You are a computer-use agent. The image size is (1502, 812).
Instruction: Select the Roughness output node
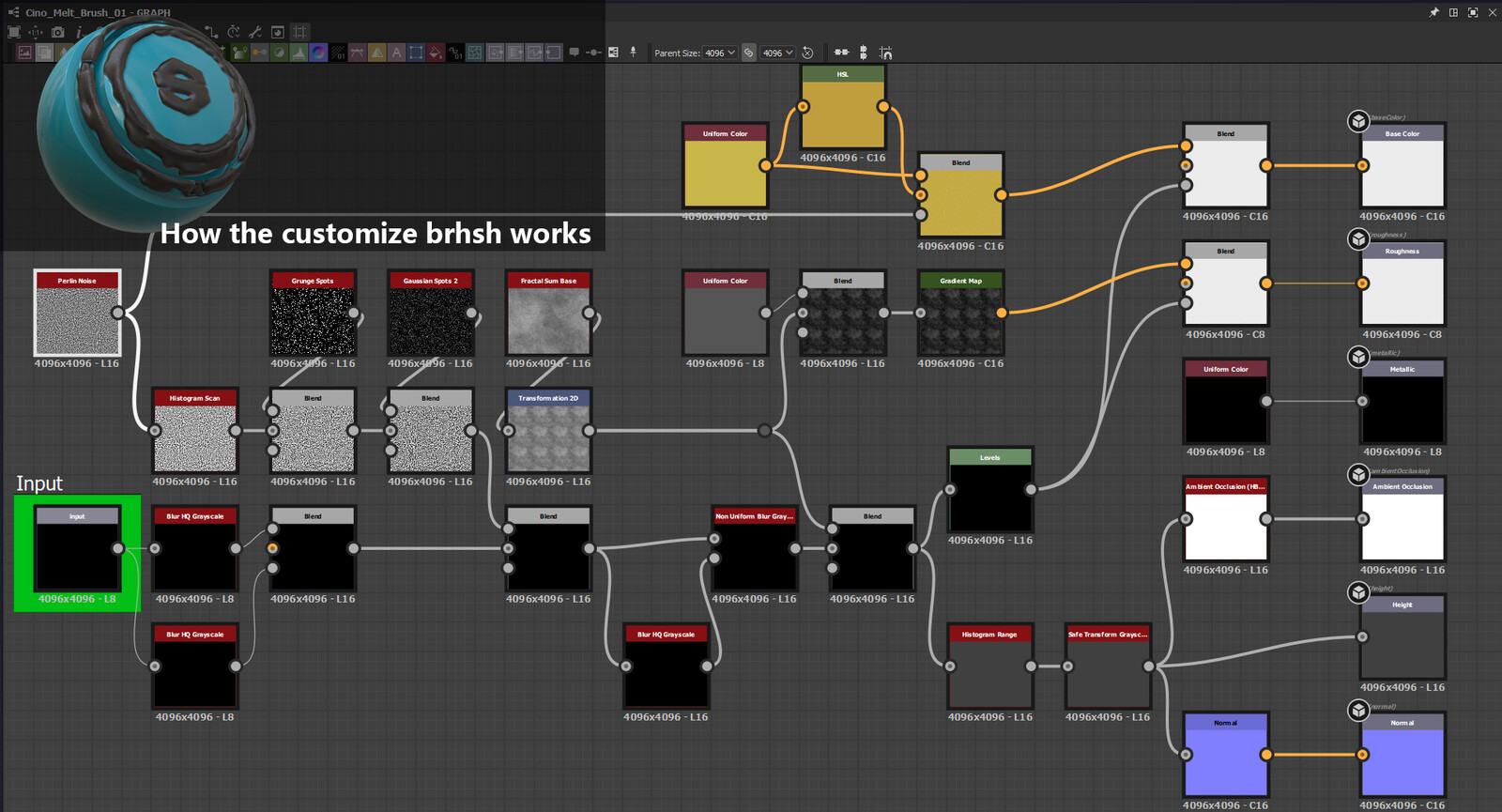[x=1402, y=283]
